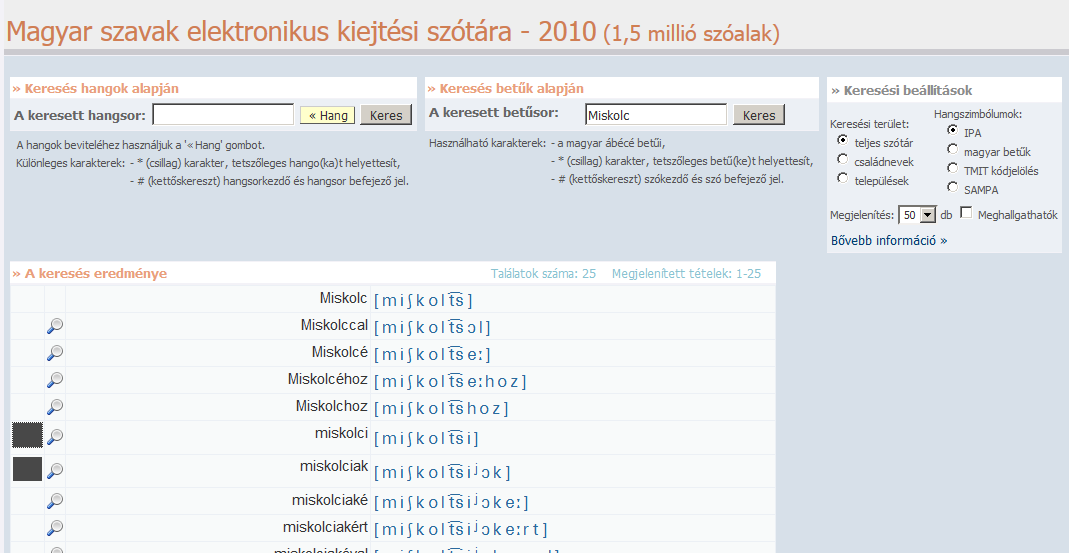
Task: Open the Bővebb információ link
Action: pos(889,241)
